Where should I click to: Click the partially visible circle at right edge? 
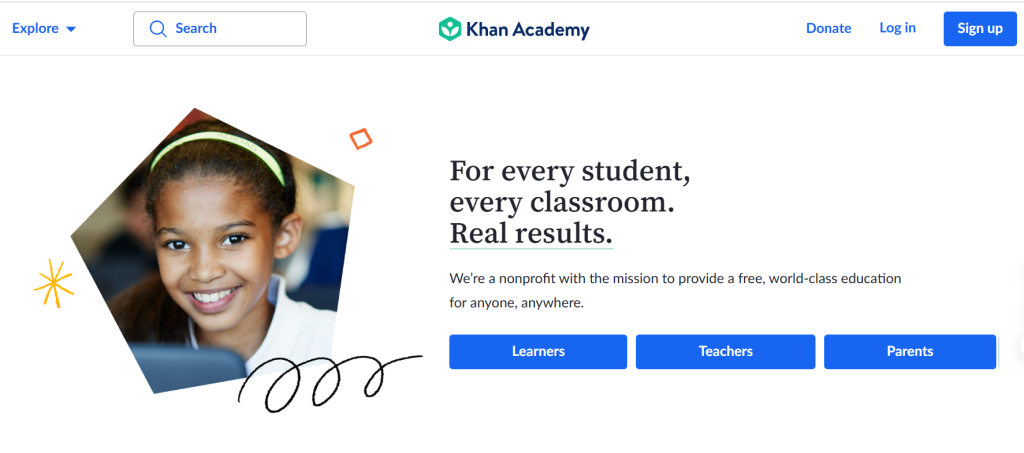(x=1021, y=346)
